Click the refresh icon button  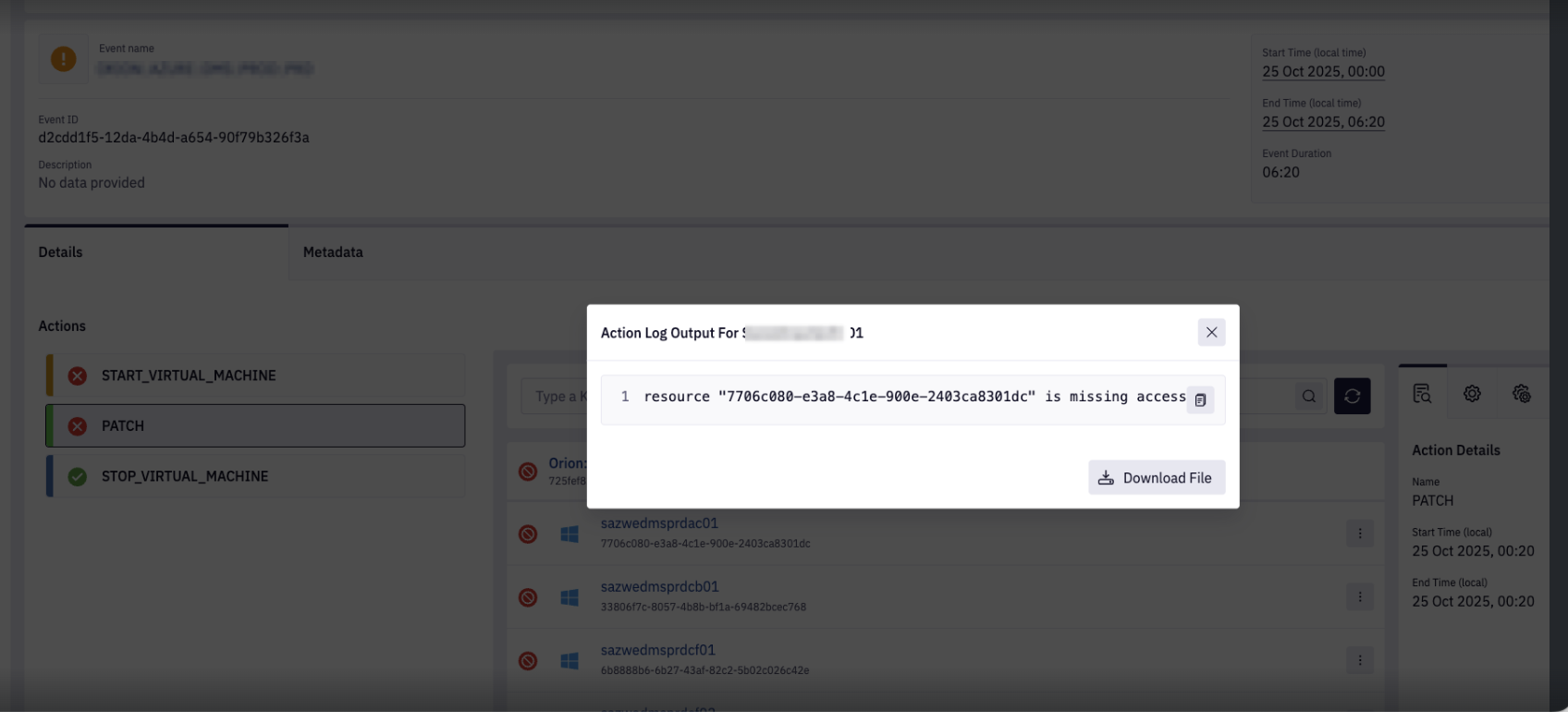(x=1352, y=396)
